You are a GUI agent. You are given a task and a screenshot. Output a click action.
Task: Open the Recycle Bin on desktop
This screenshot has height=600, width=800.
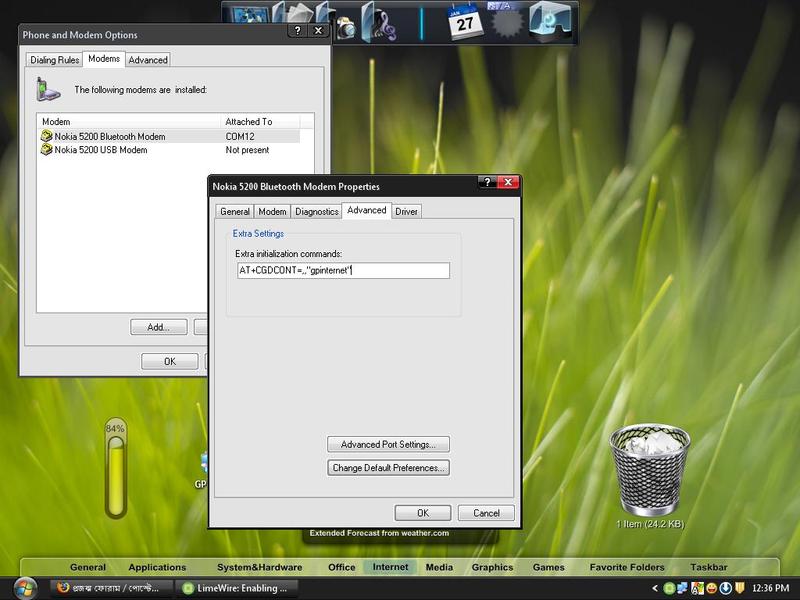(x=649, y=470)
